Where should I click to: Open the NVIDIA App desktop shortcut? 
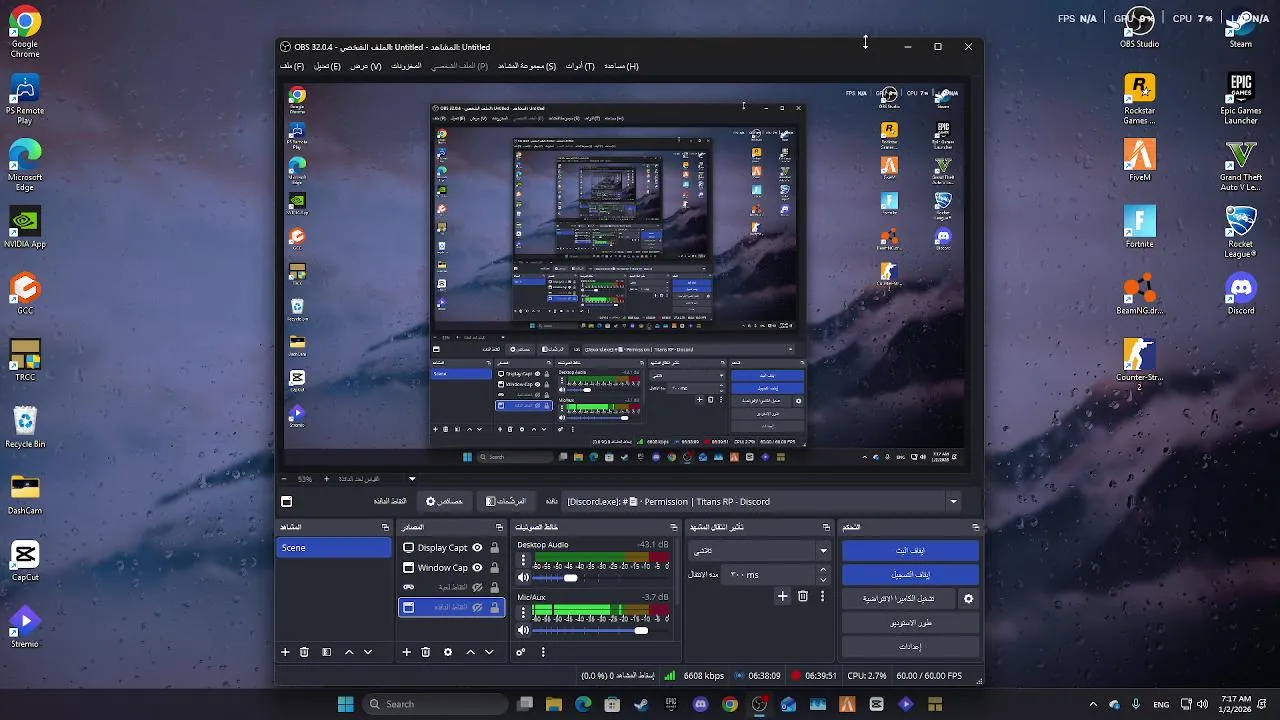25,227
